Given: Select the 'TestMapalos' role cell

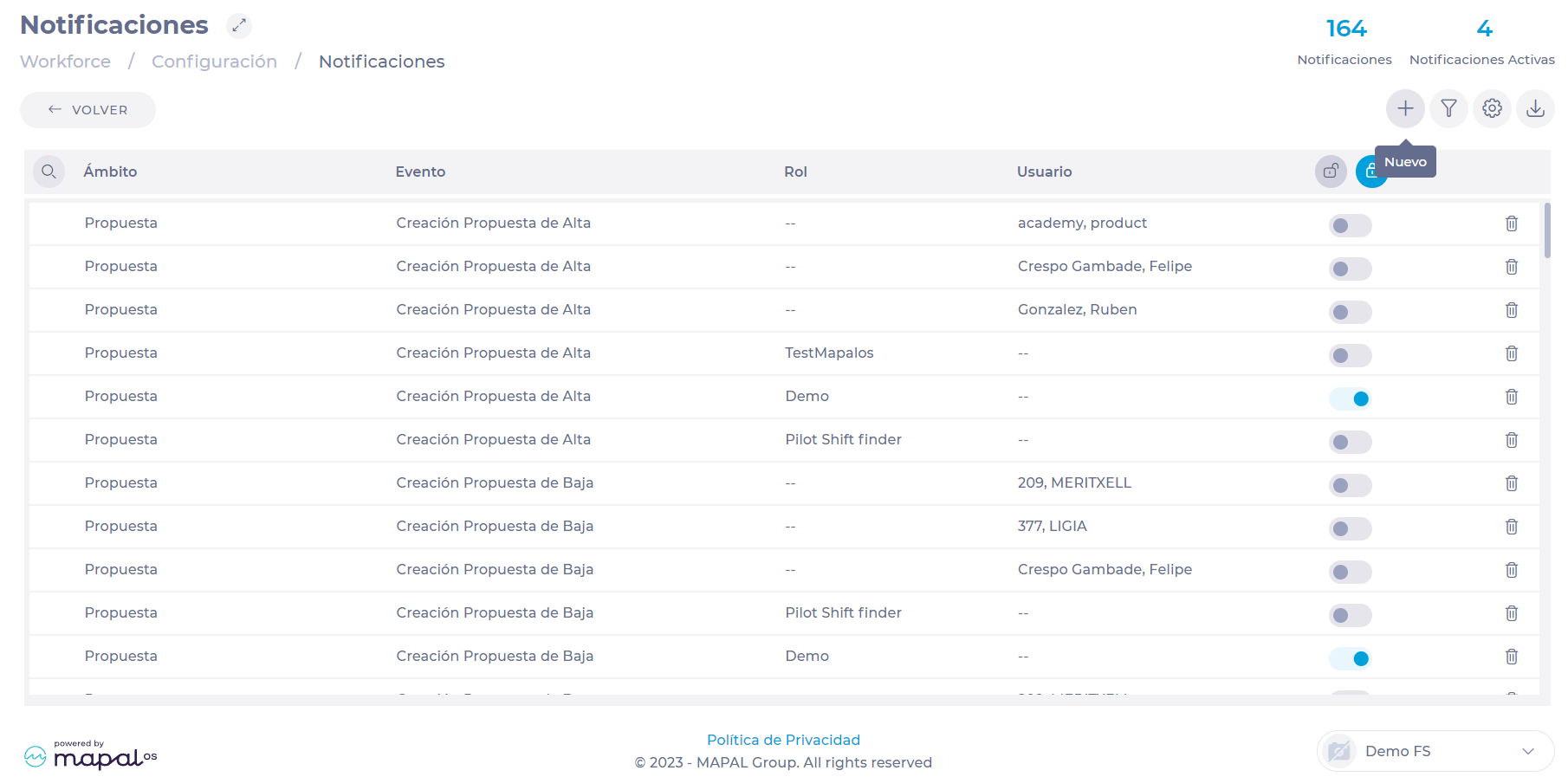Looking at the screenshot, I should pos(829,353).
